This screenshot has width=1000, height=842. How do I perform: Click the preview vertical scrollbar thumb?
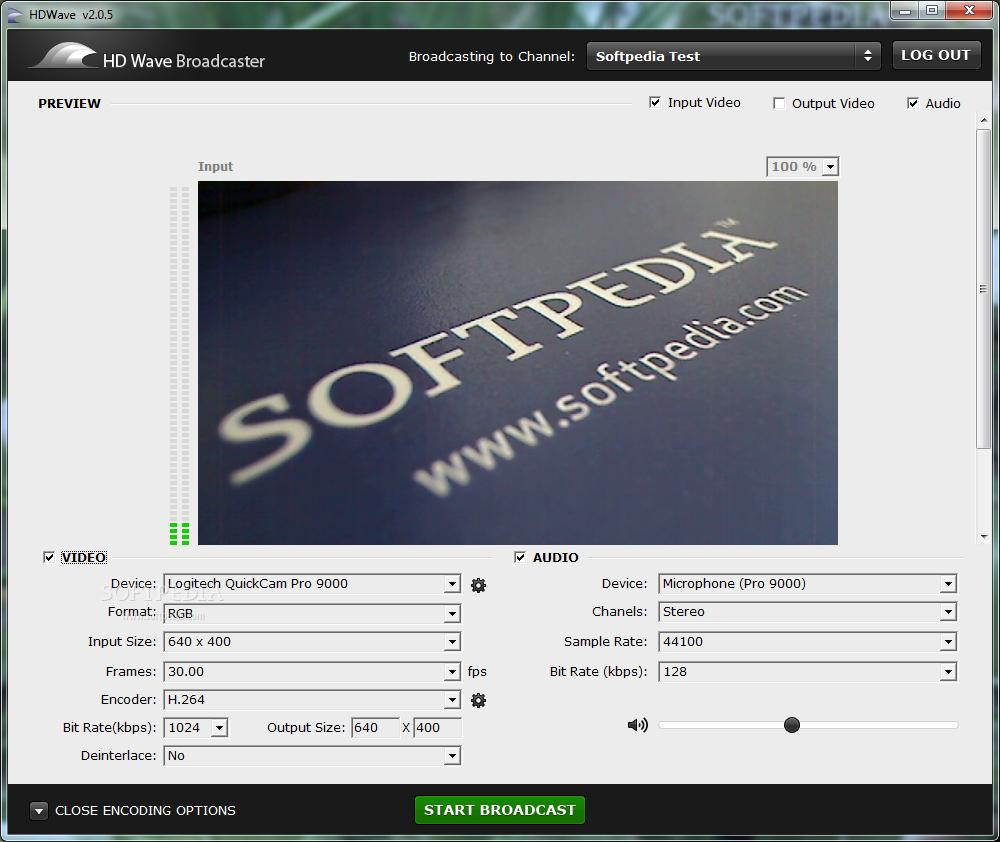983,289
